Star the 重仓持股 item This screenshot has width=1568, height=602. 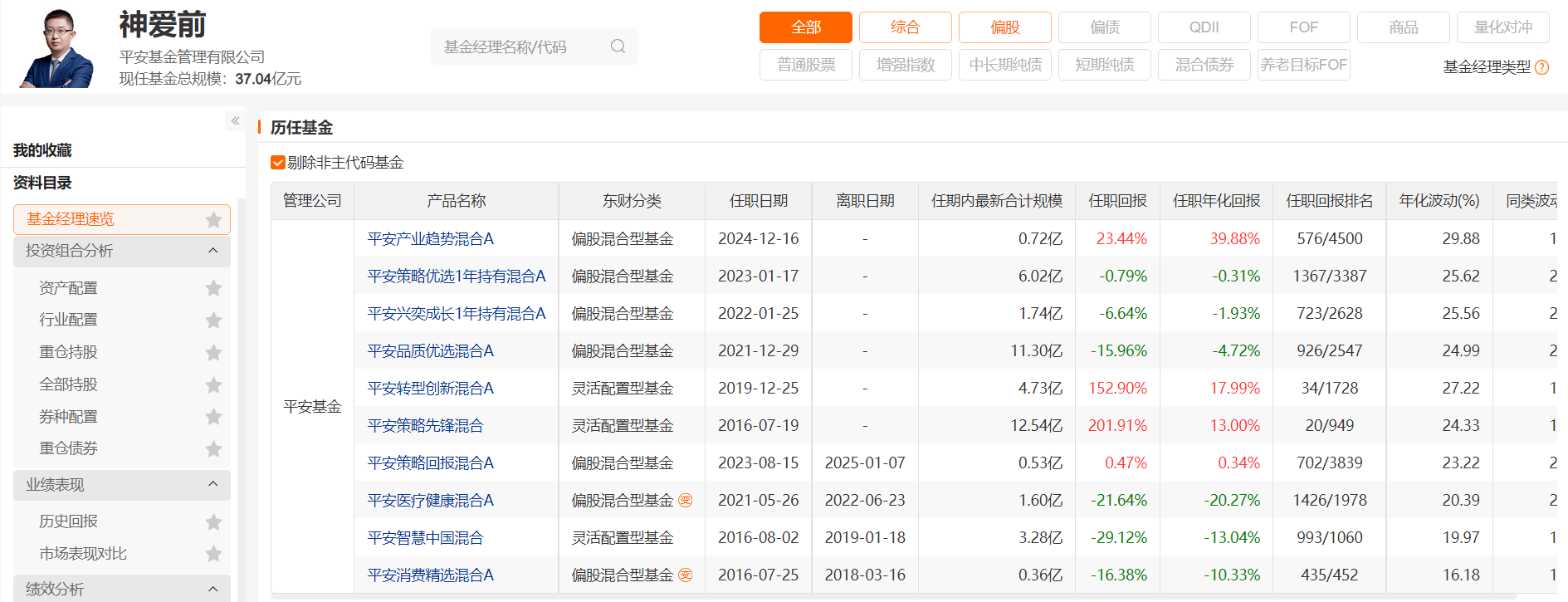tap(213, 353)
